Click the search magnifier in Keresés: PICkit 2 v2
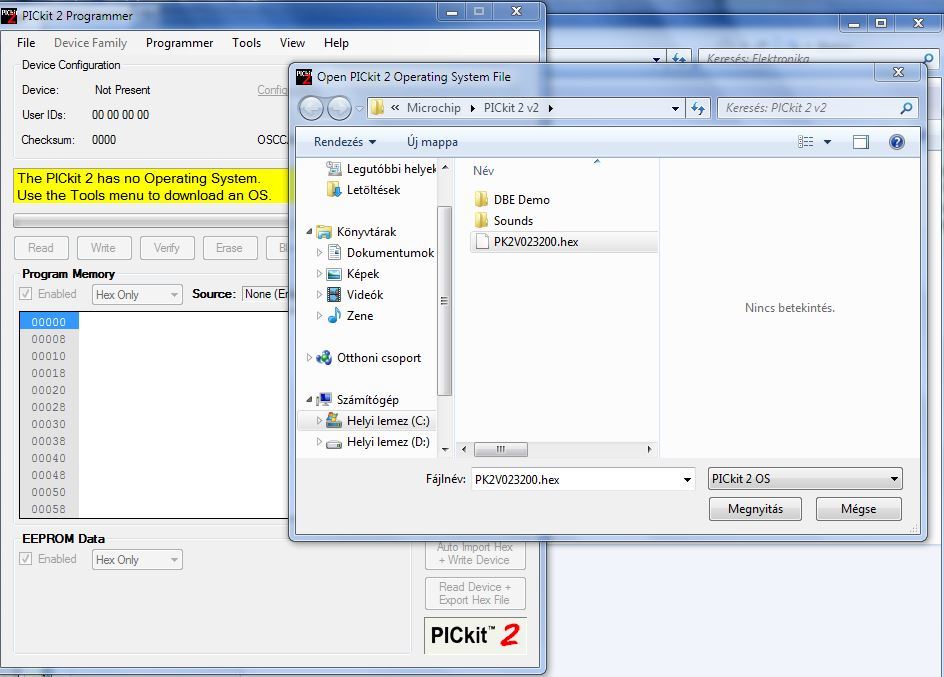 (x=906, y=108)
